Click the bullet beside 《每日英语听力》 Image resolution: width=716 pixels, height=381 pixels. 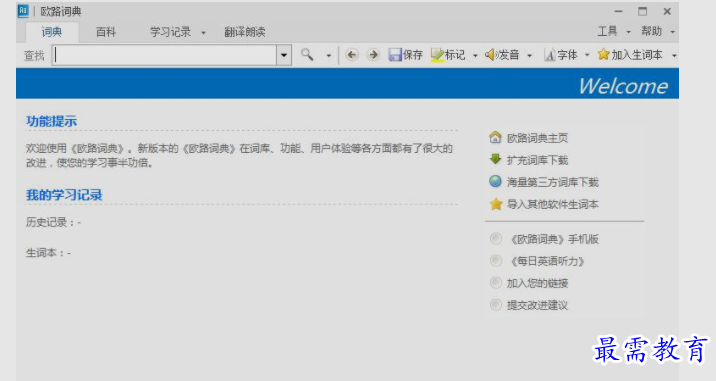point(495,260)
